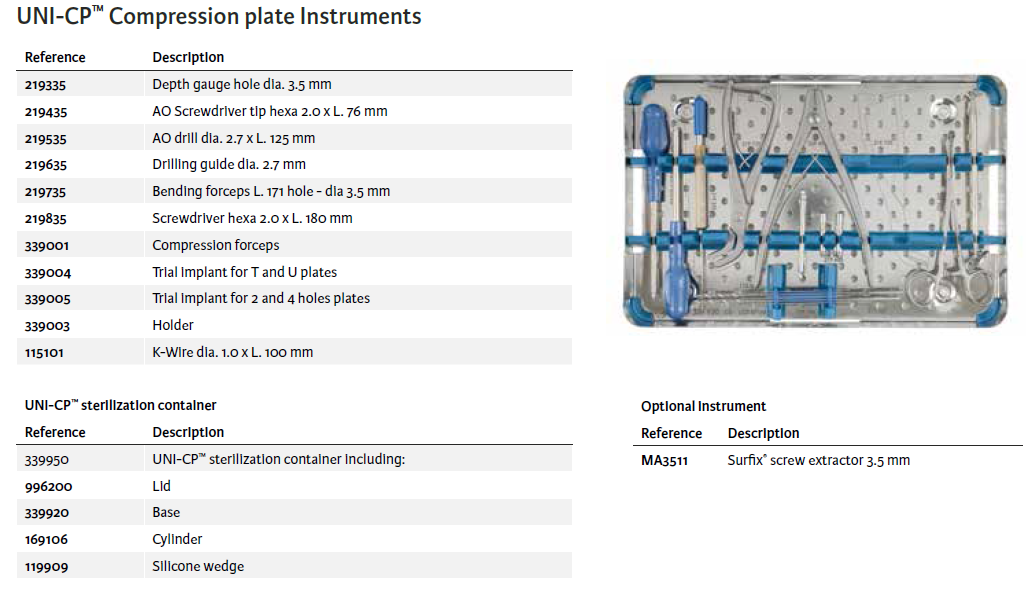This screenshot has width=1033, height=590.
Task: Click the instrument tray photo
Action: 816,200
